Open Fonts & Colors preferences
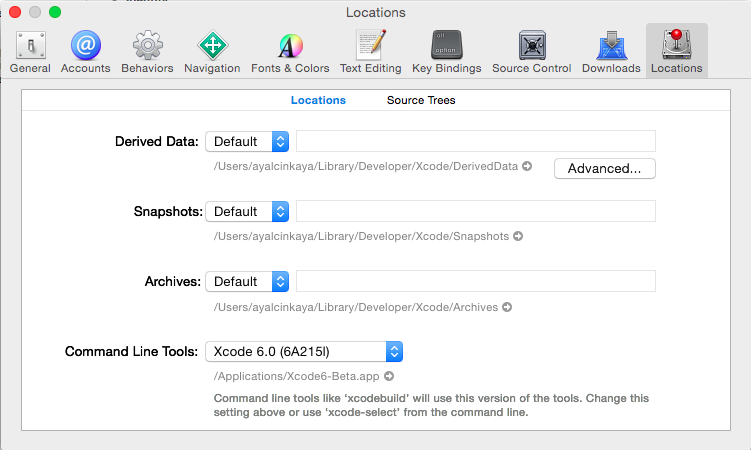The height and width of the screenshot is (450, 751). point(290,52)
